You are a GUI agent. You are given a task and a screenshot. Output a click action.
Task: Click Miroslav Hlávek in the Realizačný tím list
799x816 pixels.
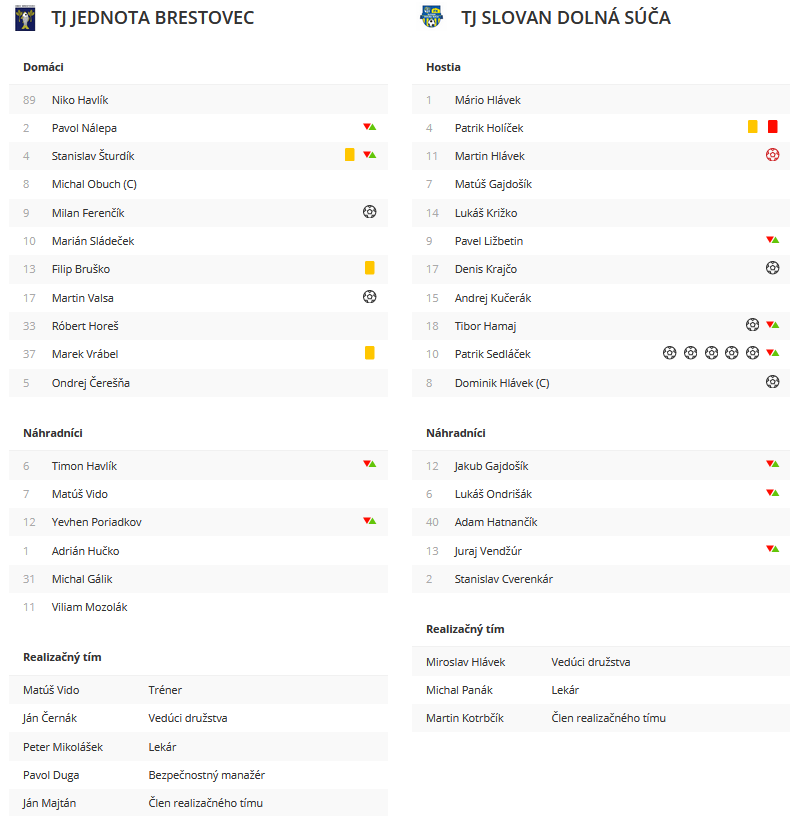pyautogui.click(x=465, y=662)
